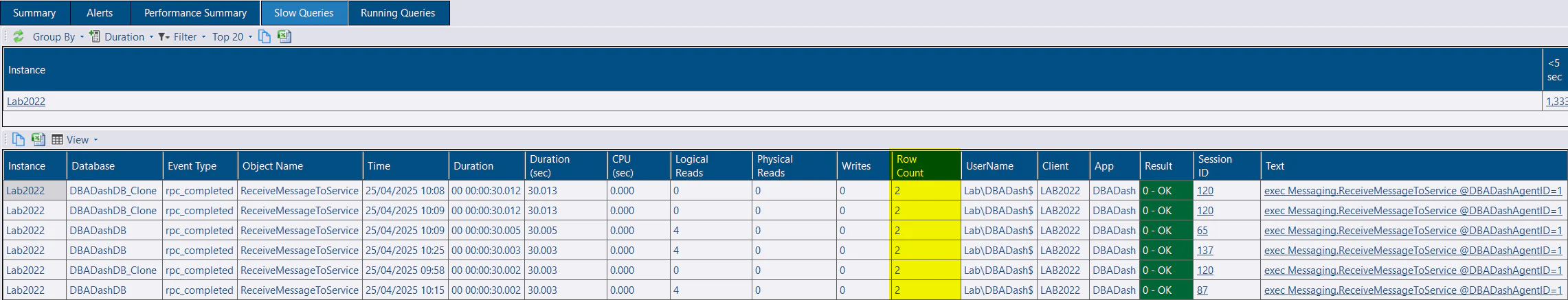The image size is (1568, 300).
Task: Select the time cell 25/04/2025 10:15
Action: click(x=405, y=290)
